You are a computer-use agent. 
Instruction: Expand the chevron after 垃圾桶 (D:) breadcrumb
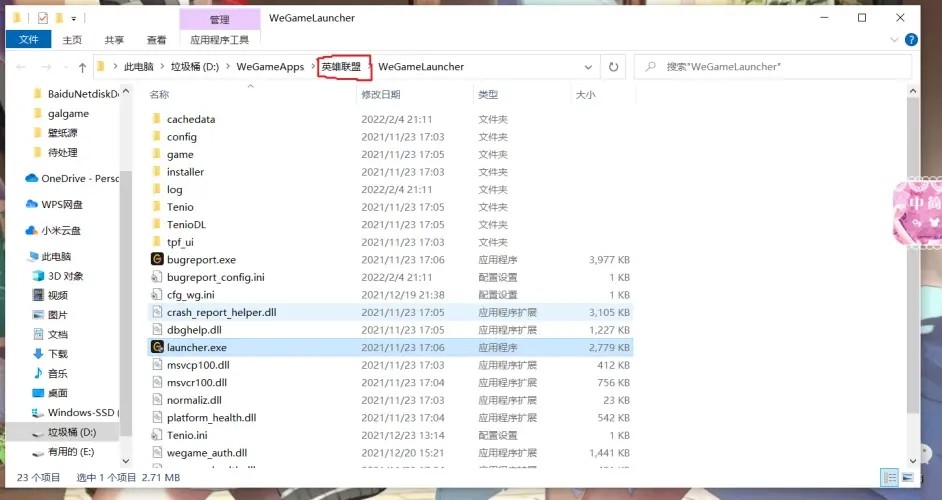point(228,67)
